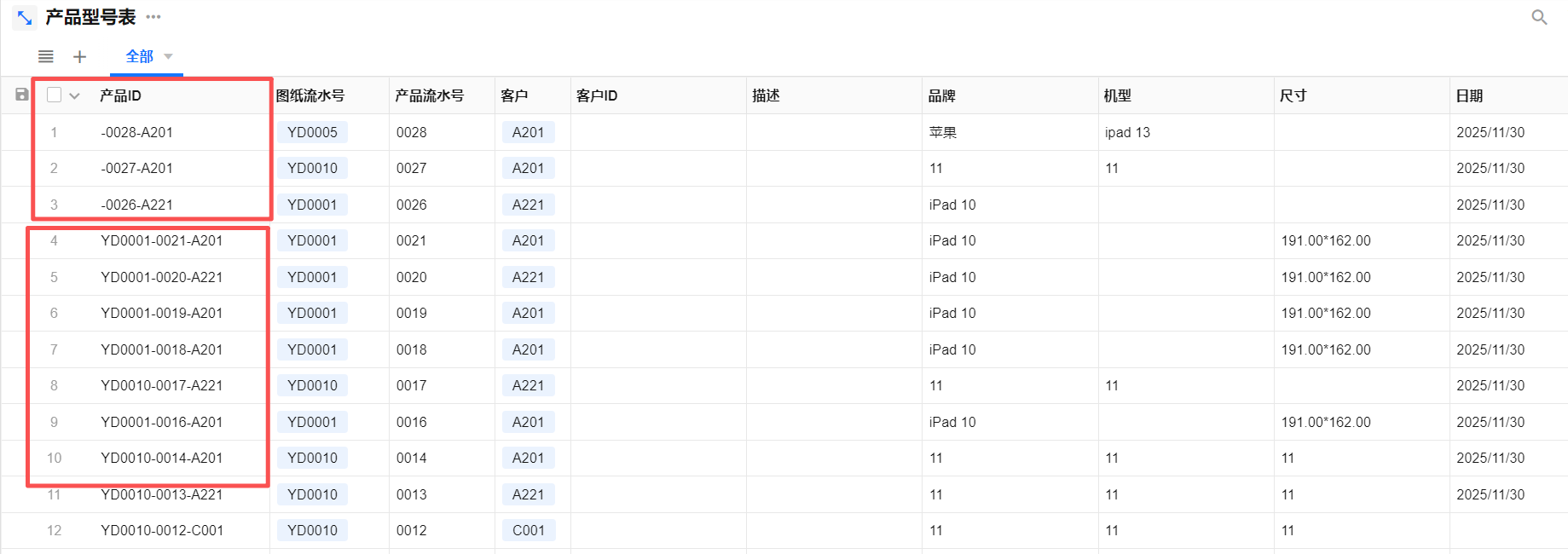Click the blue expand arrows icon

click(25, 17)
